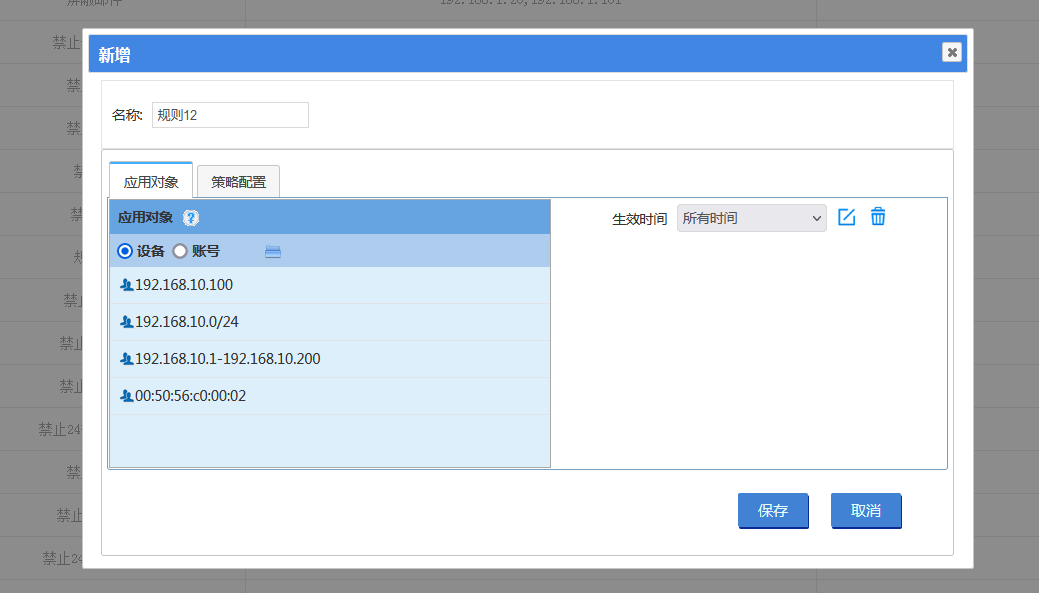
Task: Click the empty area below the device list
Action: click(330, 440)
